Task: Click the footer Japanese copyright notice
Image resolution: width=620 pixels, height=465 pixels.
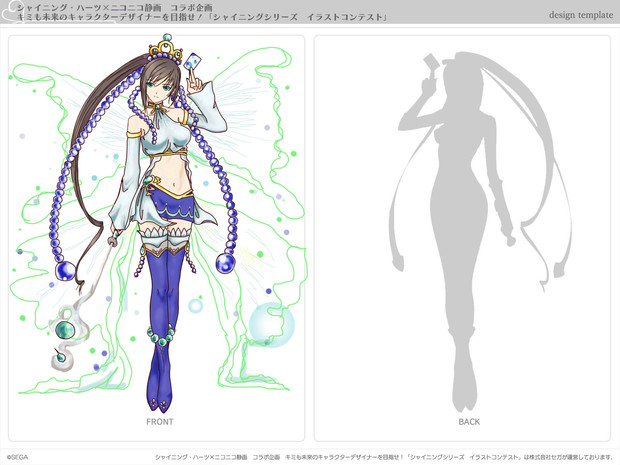Action: coord(384,457)
